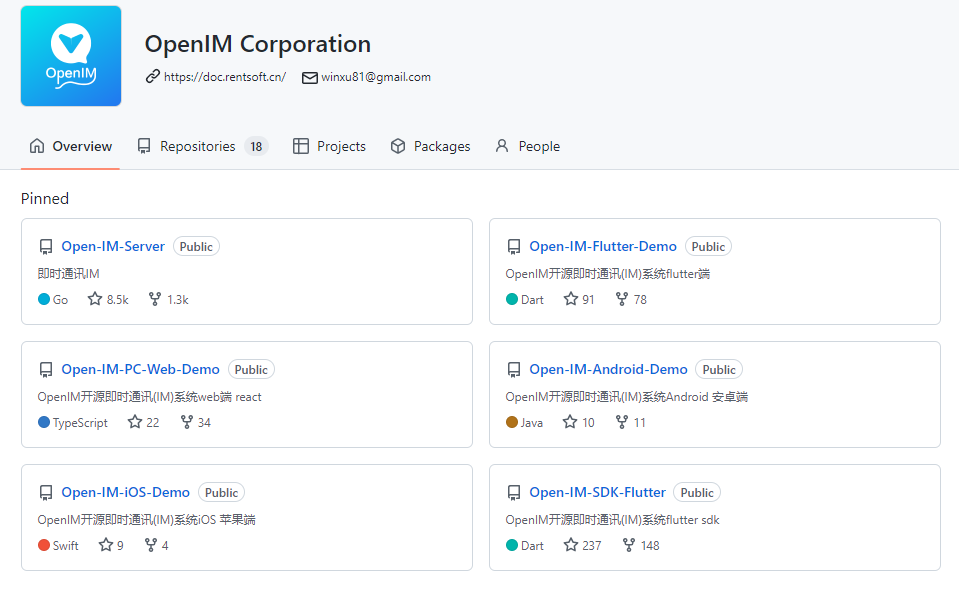Click the Open-IM-Server repository book icon
This screenshot has height=590, width=959.
pos(46,246)
